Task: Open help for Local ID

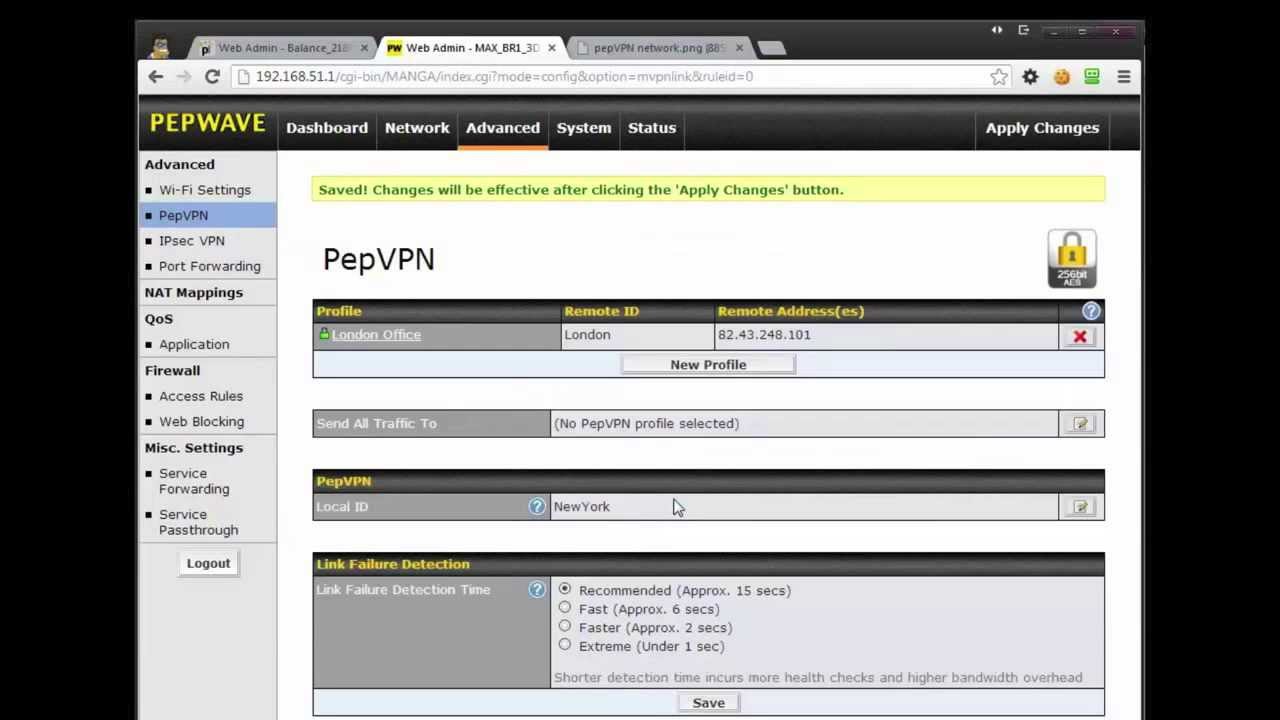Action: coord(537,507)
